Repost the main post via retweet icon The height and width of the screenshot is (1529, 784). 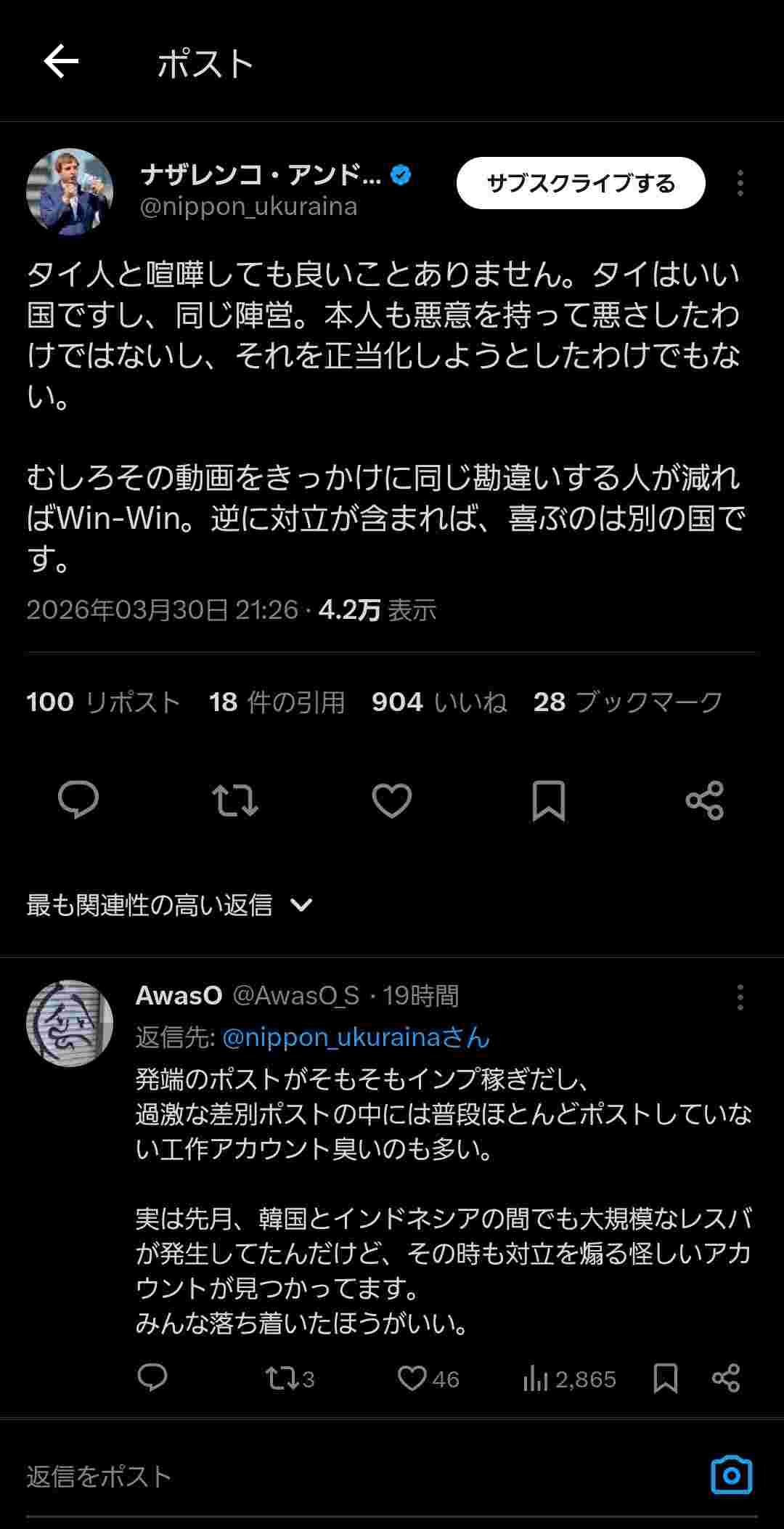pyautogui.click(x=234, y=800)
